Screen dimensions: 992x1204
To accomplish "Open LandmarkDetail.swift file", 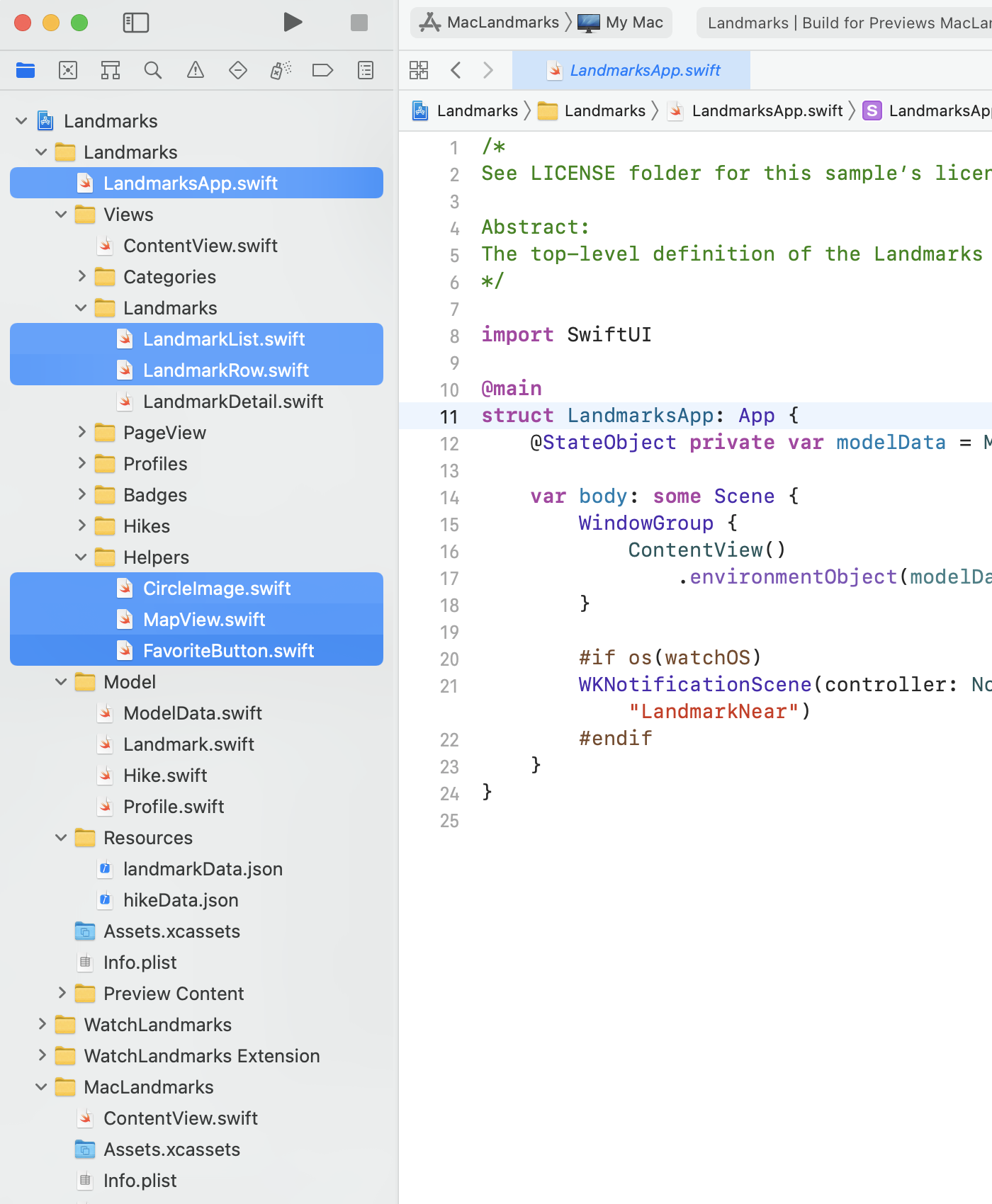I will point(196,402).
